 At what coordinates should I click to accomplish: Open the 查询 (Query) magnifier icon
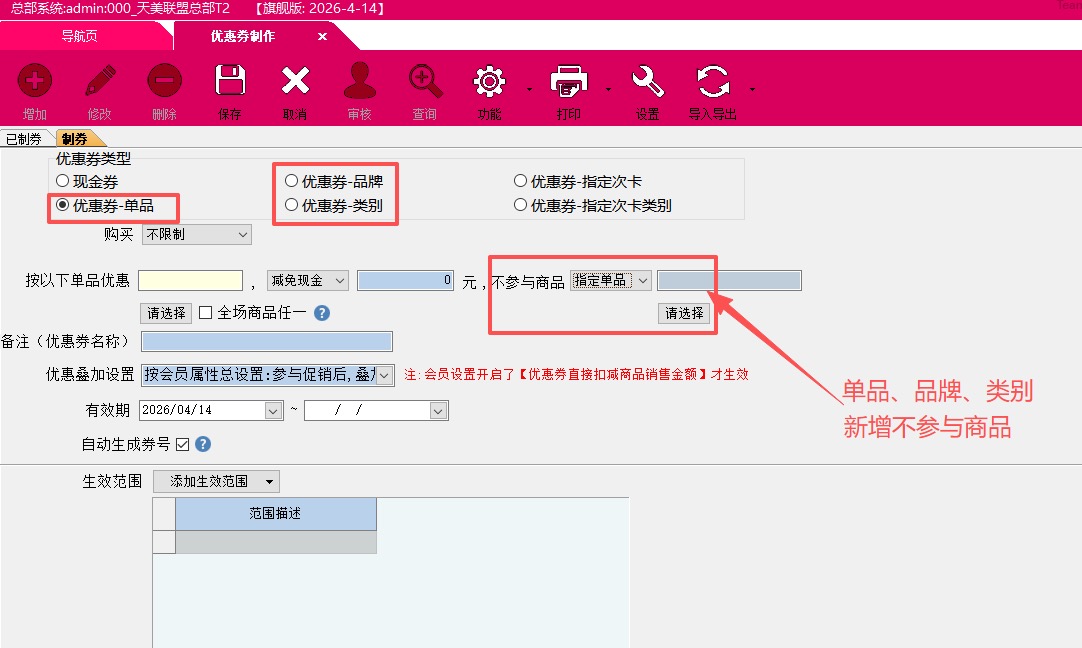[425, 81]
